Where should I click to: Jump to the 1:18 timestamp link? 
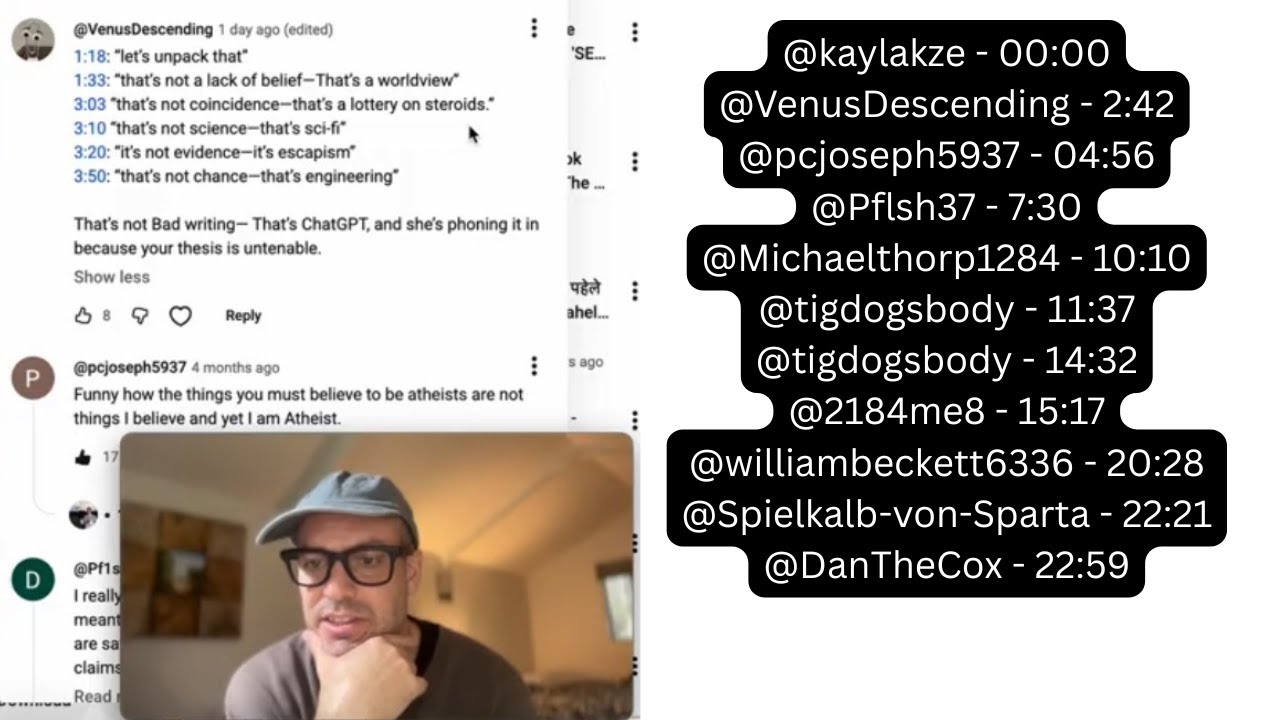(x=89, y=56)
